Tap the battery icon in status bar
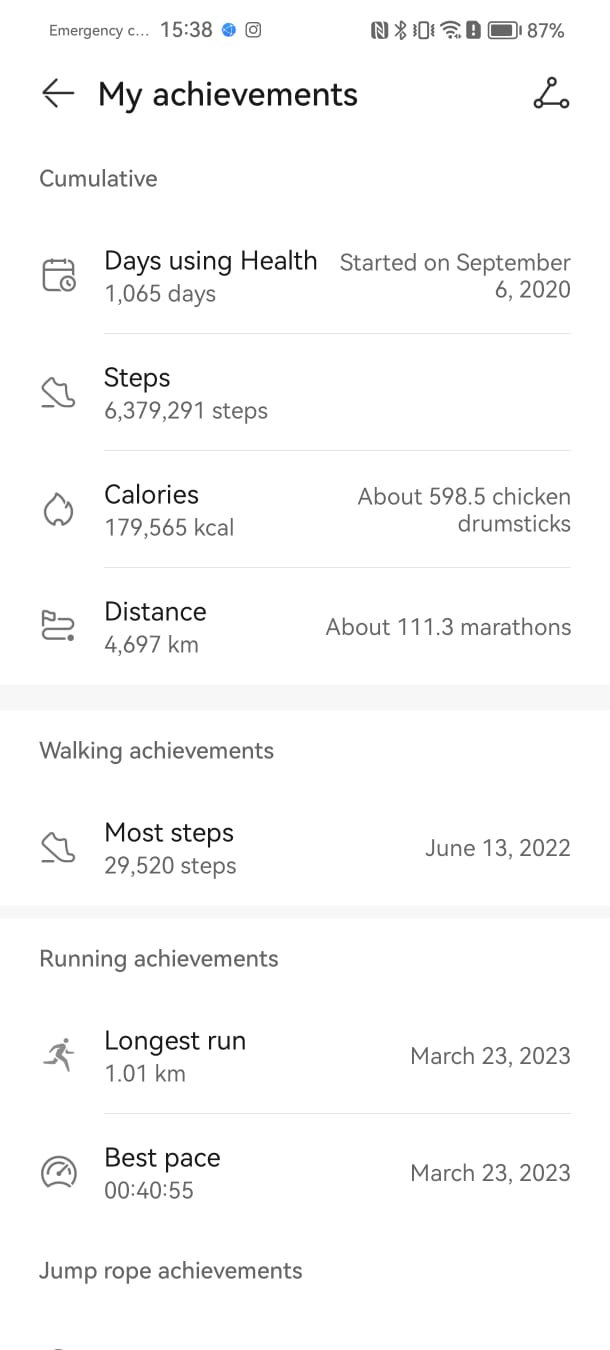Image resolution: width=610 pixels, height=1350 pixels. point(504,31)
